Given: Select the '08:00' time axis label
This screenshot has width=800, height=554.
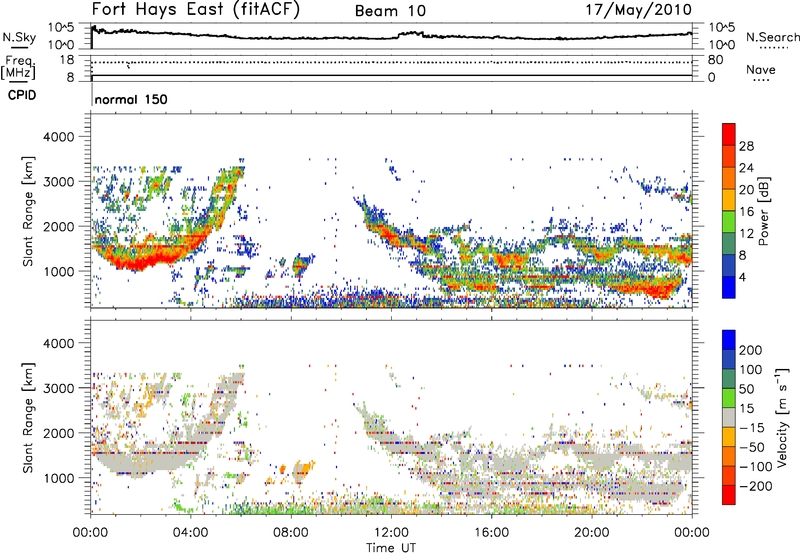Looking at the screenshot, I should (291, 533).
